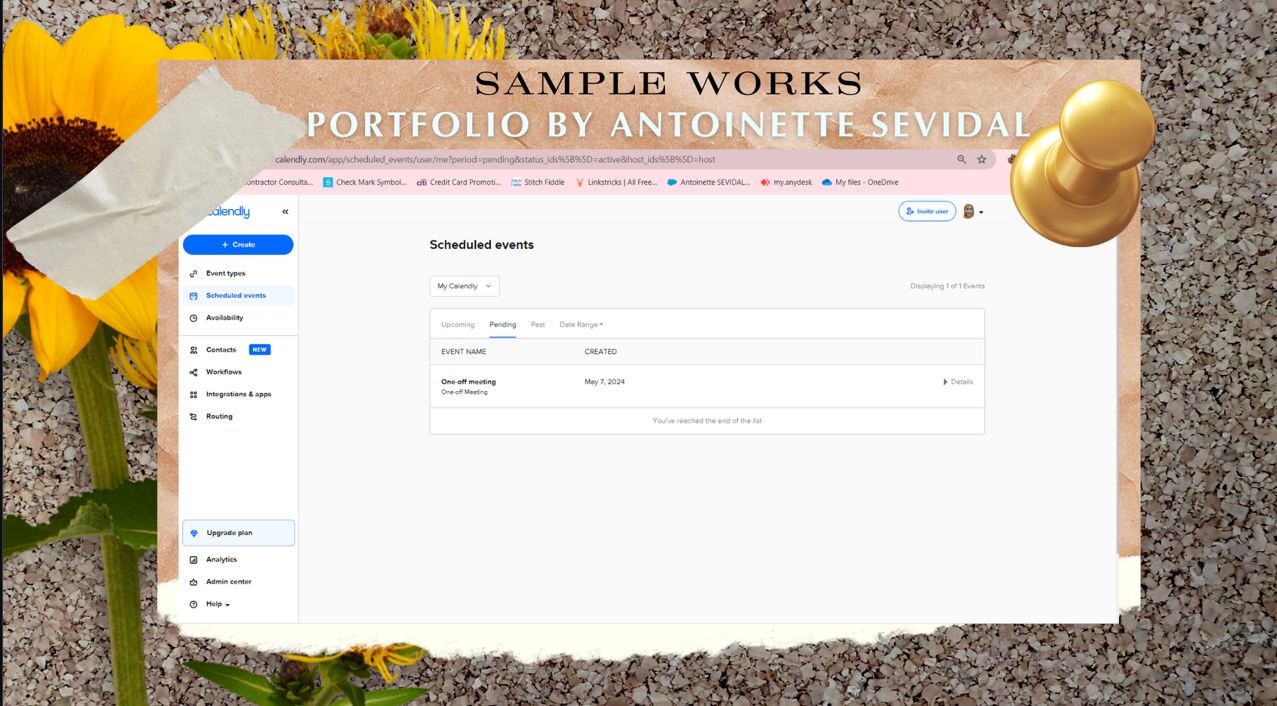Open Antoinette SEVIDAL bookmark
Screen dimensions: 1277x706
pyautogui.click(x=709, y=182)
